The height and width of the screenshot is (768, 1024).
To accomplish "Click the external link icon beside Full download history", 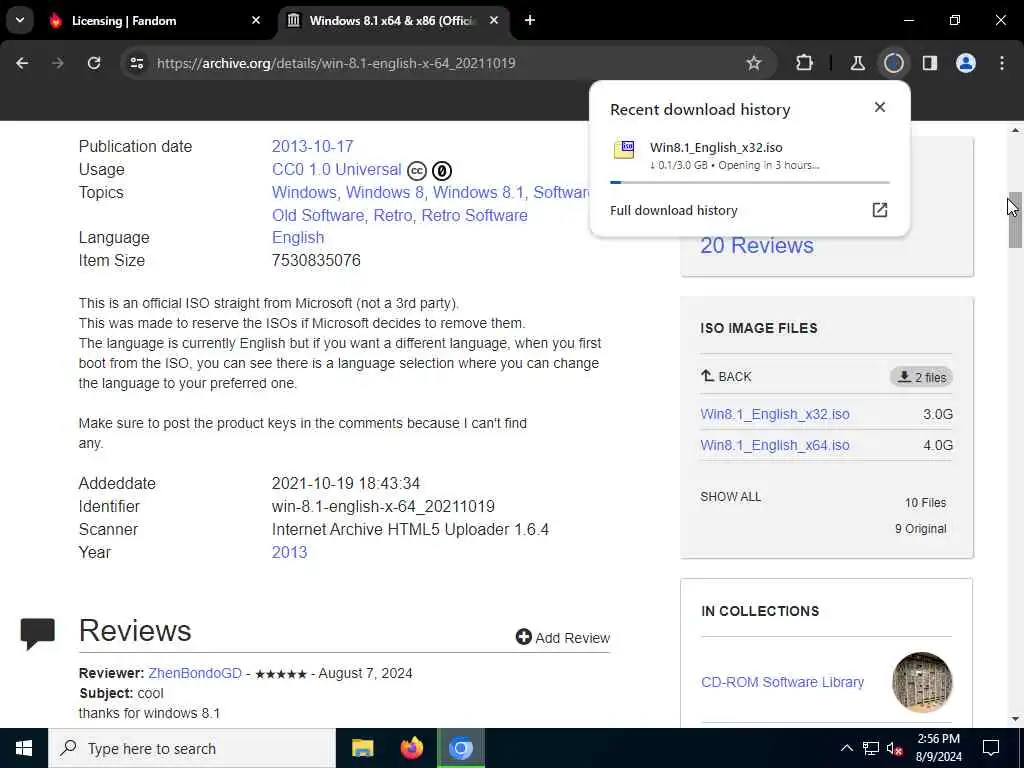I will 880,210.
